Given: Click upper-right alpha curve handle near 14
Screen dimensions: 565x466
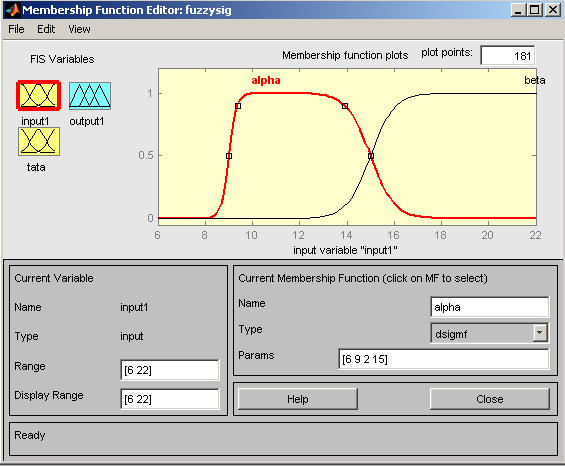Looking at the screenshot, I should (x=345, y=106).
